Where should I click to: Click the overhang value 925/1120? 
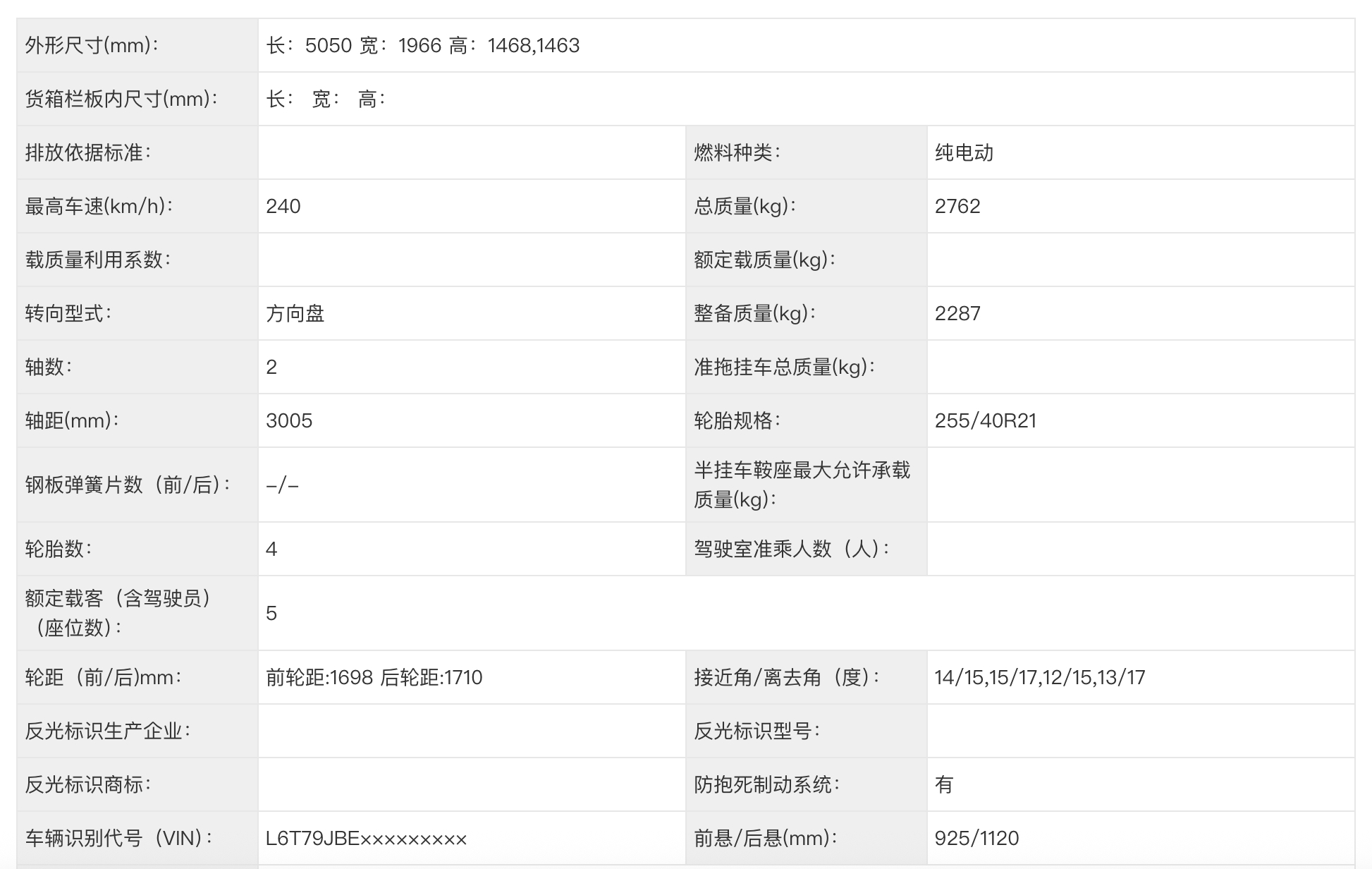(976, 839)
